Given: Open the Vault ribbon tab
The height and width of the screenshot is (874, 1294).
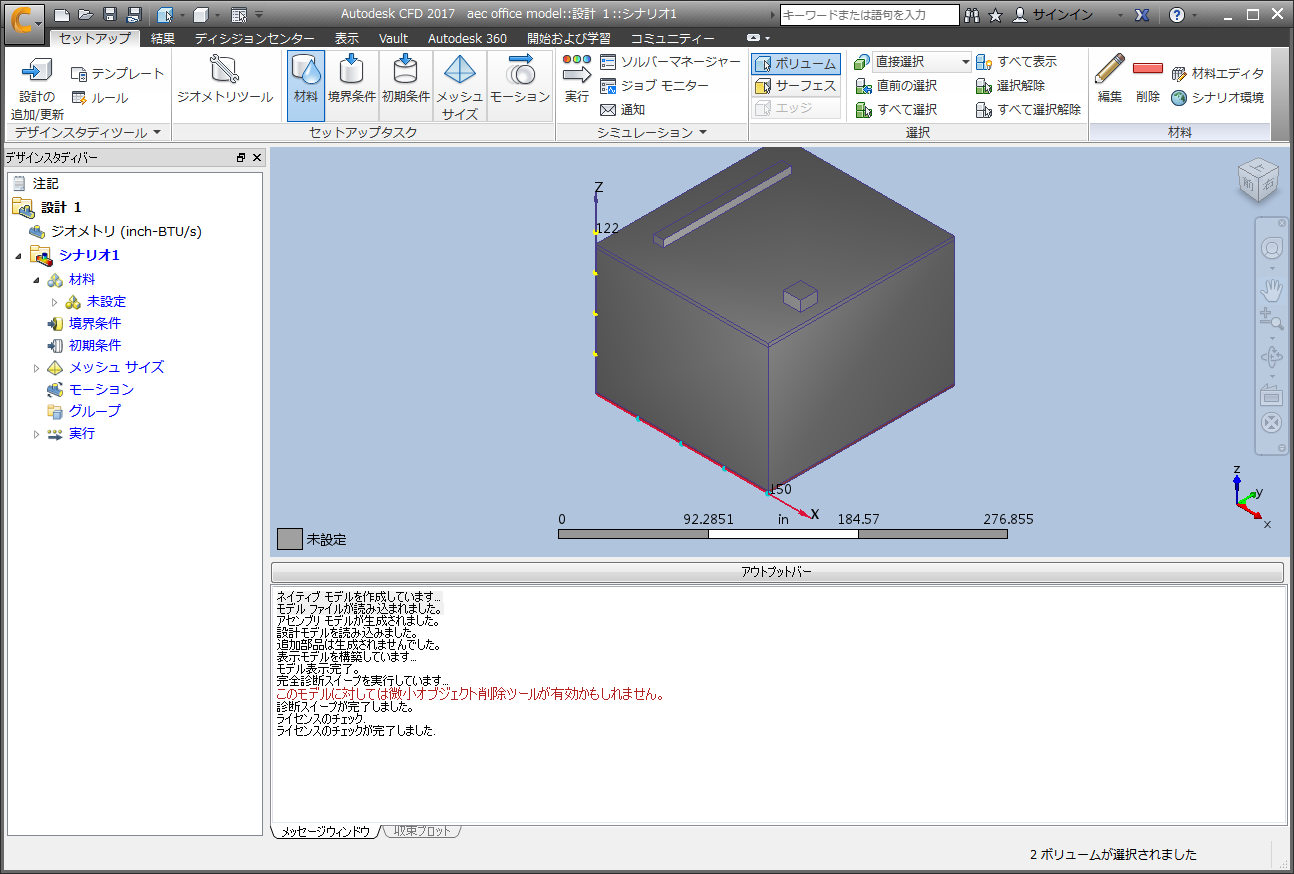Looking at the screenshot, I should (x=393, y=38).
